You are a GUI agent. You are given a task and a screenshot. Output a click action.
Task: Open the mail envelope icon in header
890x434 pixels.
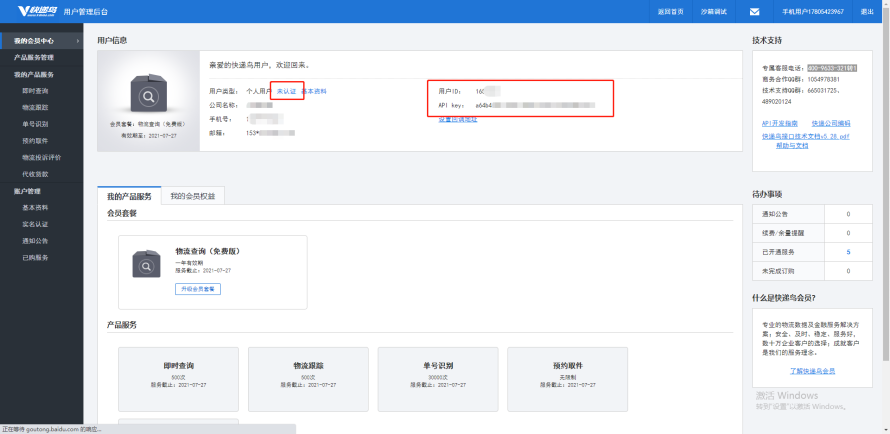[x=754, y=11]
